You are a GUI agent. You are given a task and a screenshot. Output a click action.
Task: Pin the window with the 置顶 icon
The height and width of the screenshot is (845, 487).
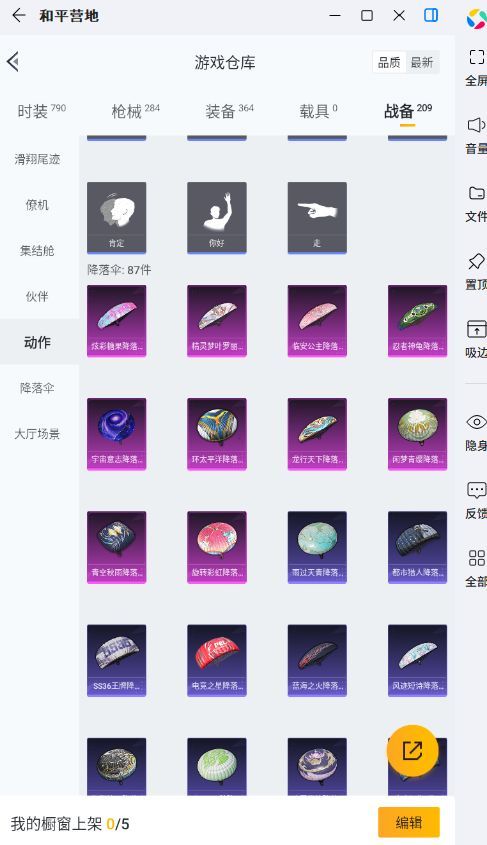pyautogui.click(x=477, y=261)
